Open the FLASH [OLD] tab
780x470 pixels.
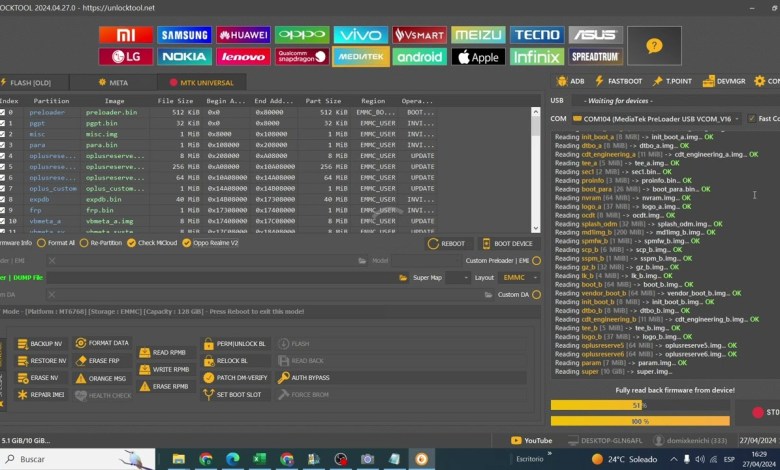30,82
